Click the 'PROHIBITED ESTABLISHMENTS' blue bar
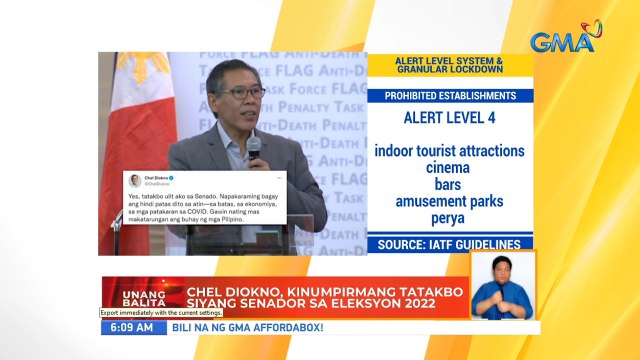The height and width of the screenshot is (360, 640). point(450,96)
